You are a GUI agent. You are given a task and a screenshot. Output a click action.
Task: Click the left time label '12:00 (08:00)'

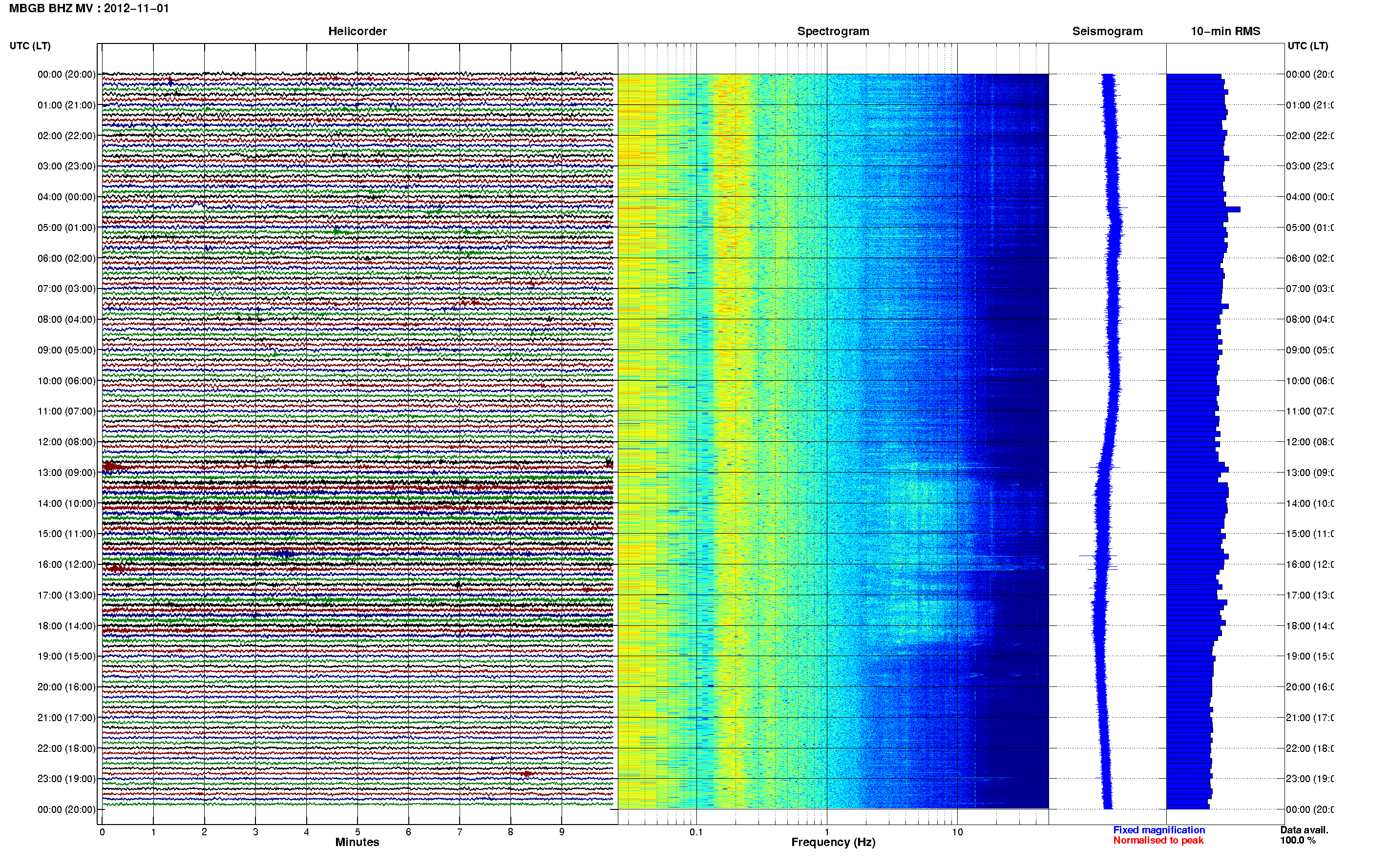pyautogui.click(x=66, y=442)
